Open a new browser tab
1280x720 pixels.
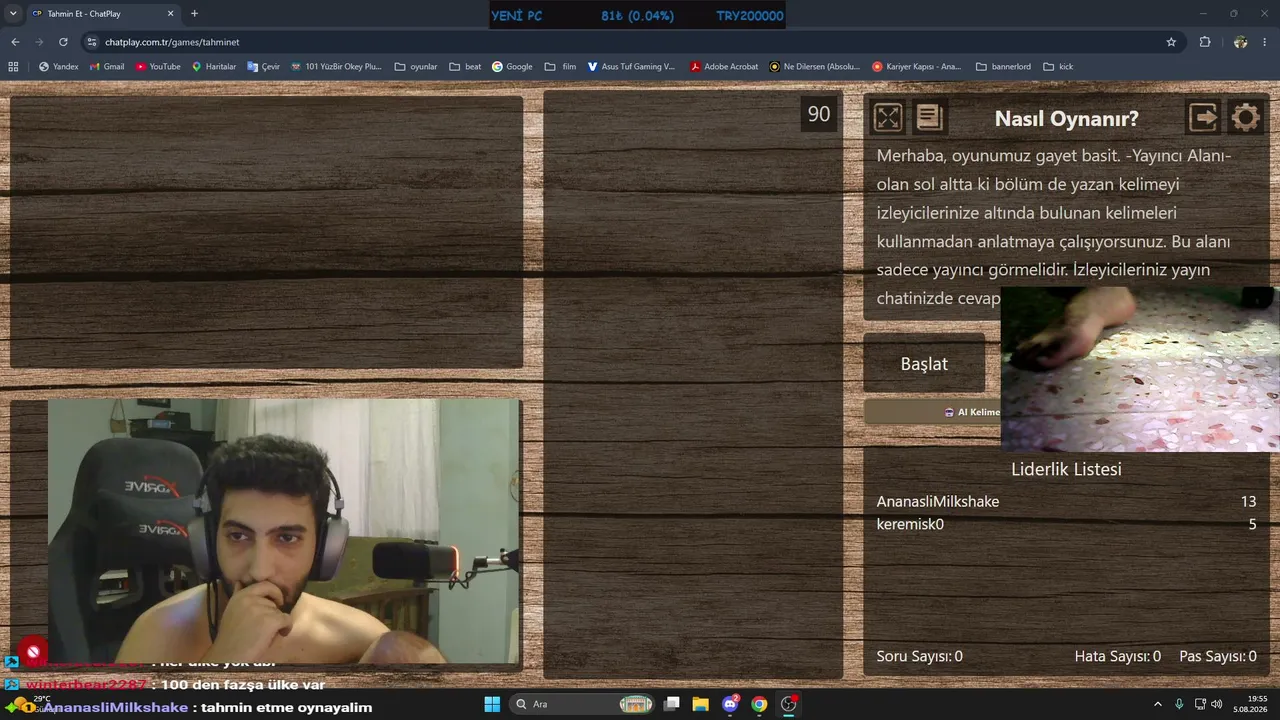(x=194, y=14)
